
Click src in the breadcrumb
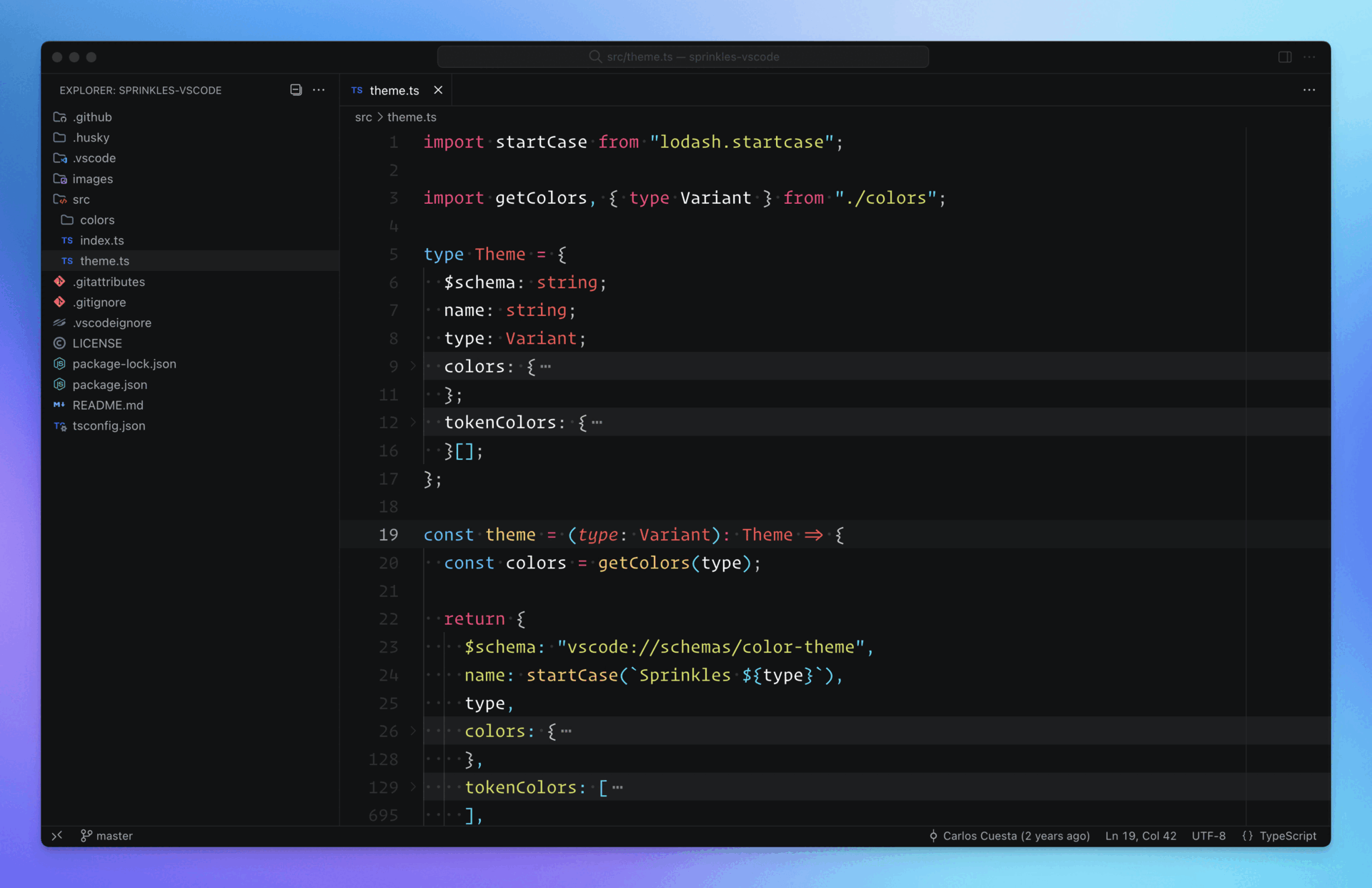[363, 117]
